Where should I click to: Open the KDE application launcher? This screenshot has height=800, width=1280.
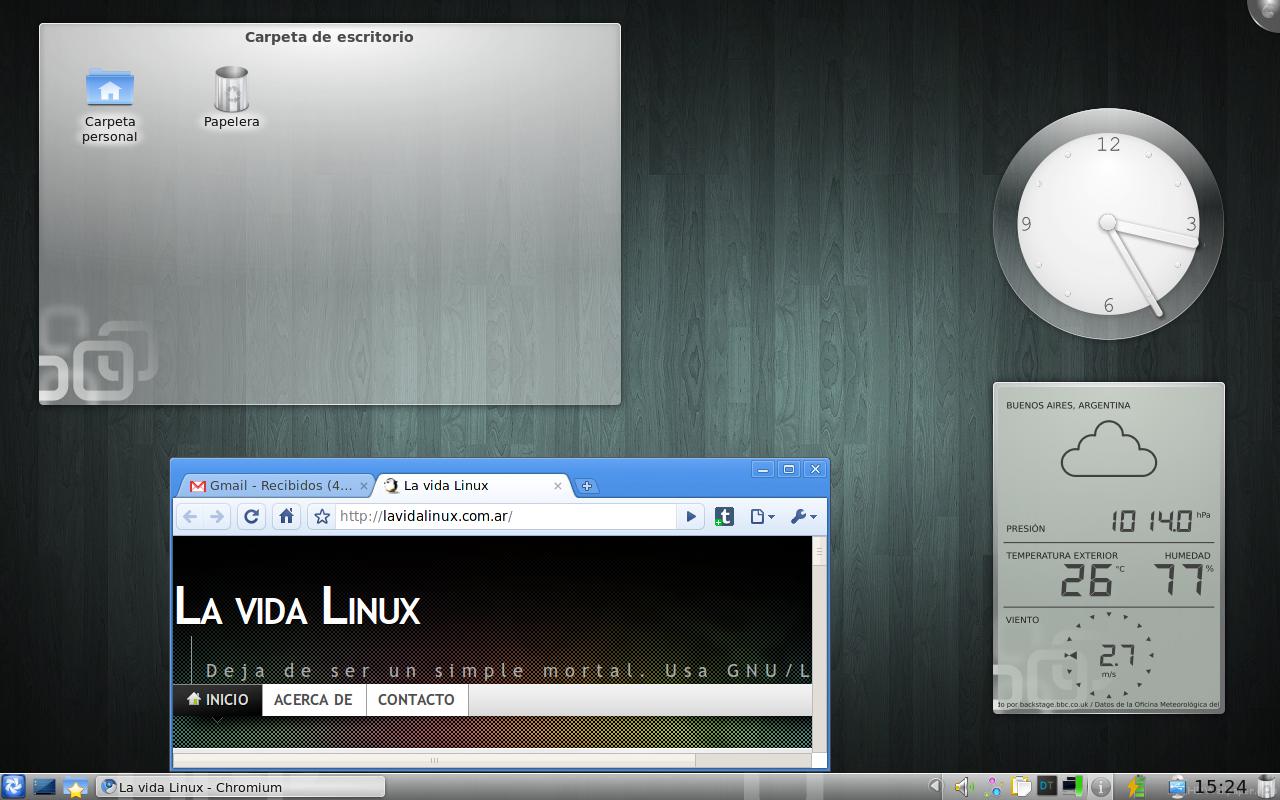tap(13, 787)
